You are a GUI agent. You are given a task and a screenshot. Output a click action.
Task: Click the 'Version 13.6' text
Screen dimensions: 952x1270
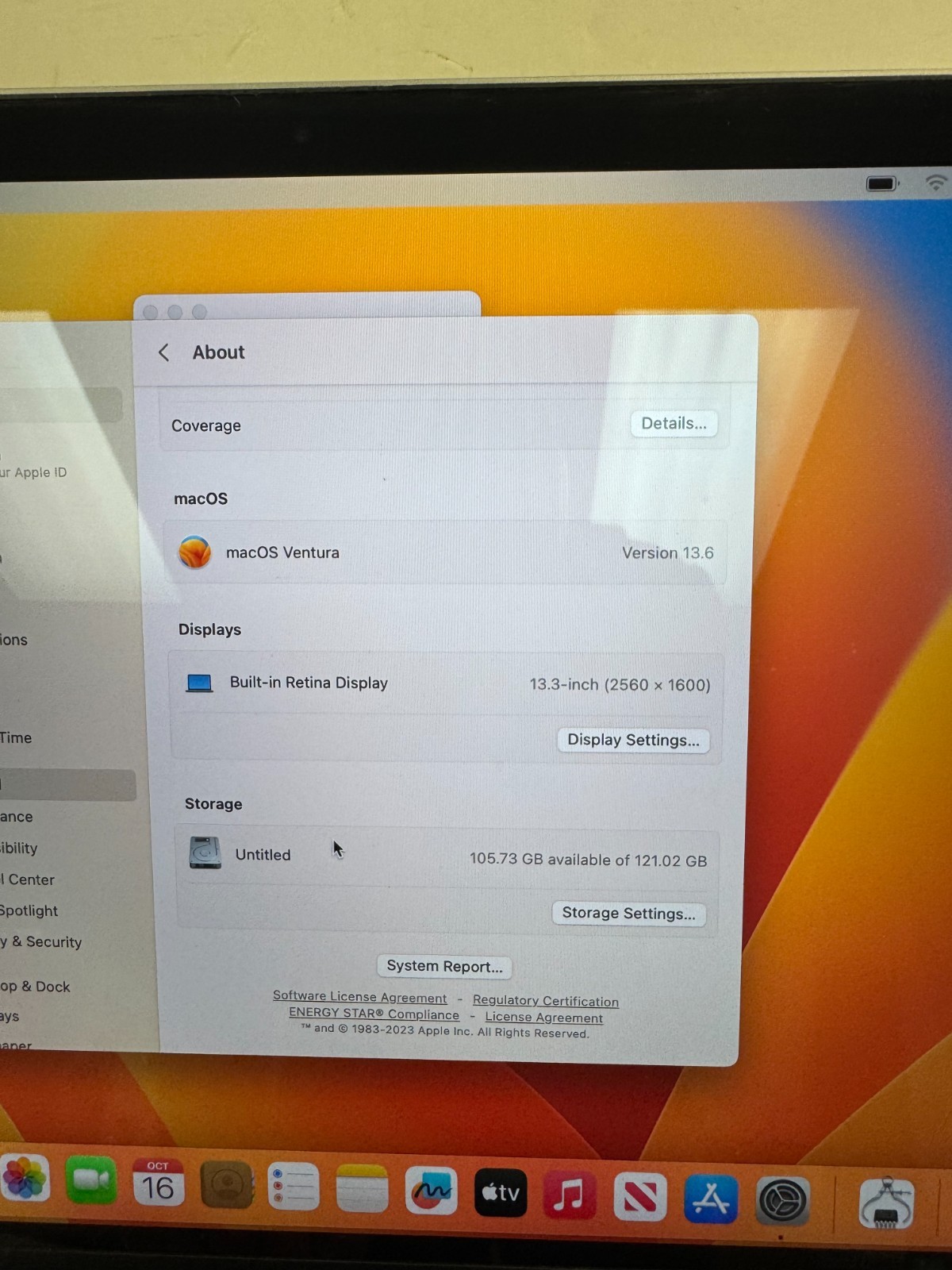(x=668, y=553)
